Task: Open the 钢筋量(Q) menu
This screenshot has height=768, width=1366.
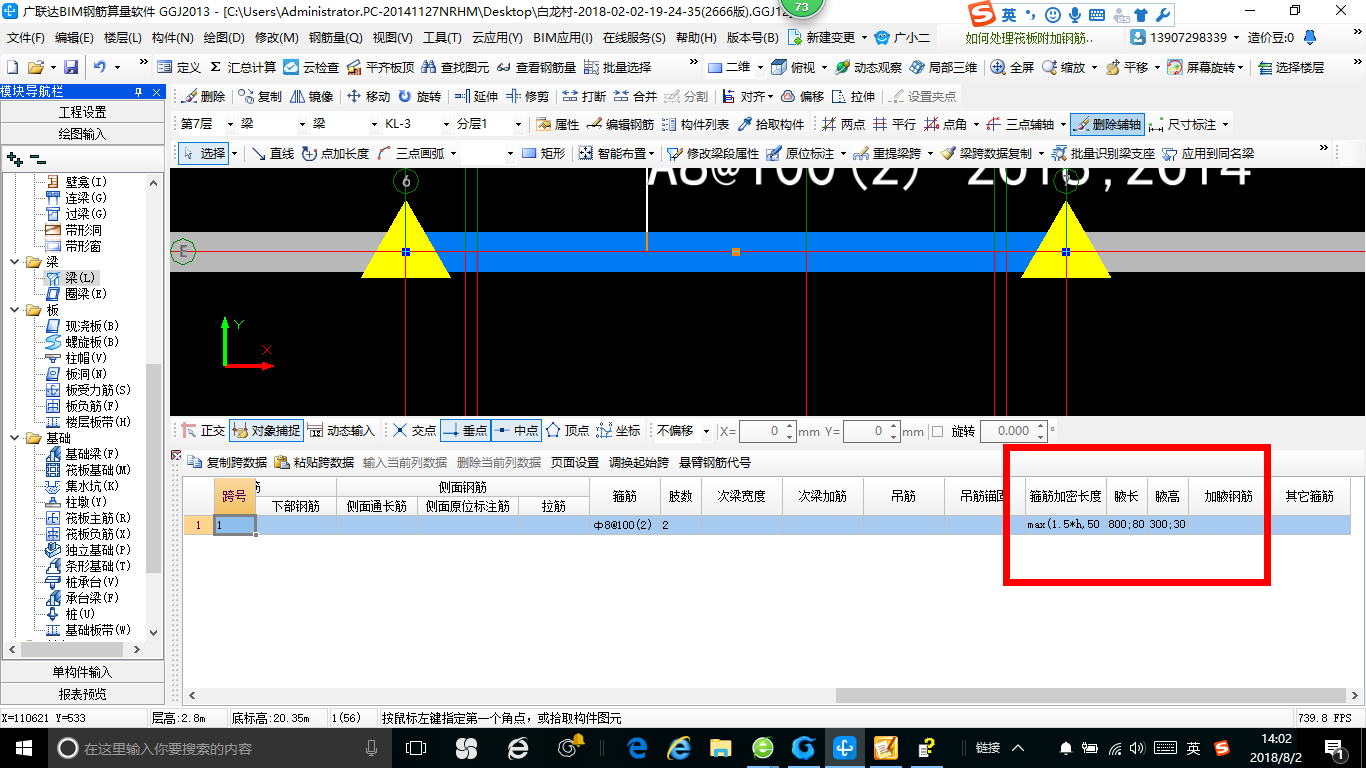Action: click(x=336, y=37)
